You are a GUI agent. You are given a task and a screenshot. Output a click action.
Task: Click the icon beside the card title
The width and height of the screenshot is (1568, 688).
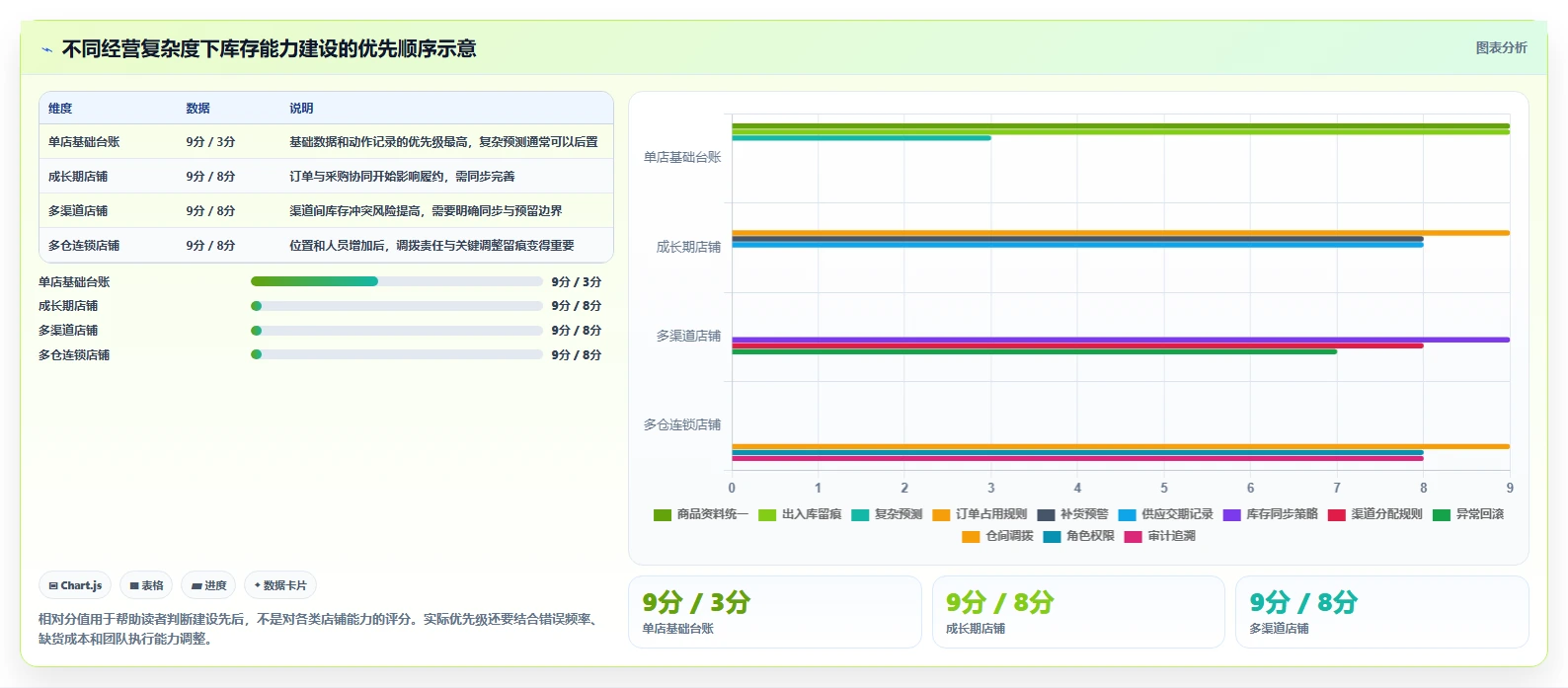click(46, 49)
